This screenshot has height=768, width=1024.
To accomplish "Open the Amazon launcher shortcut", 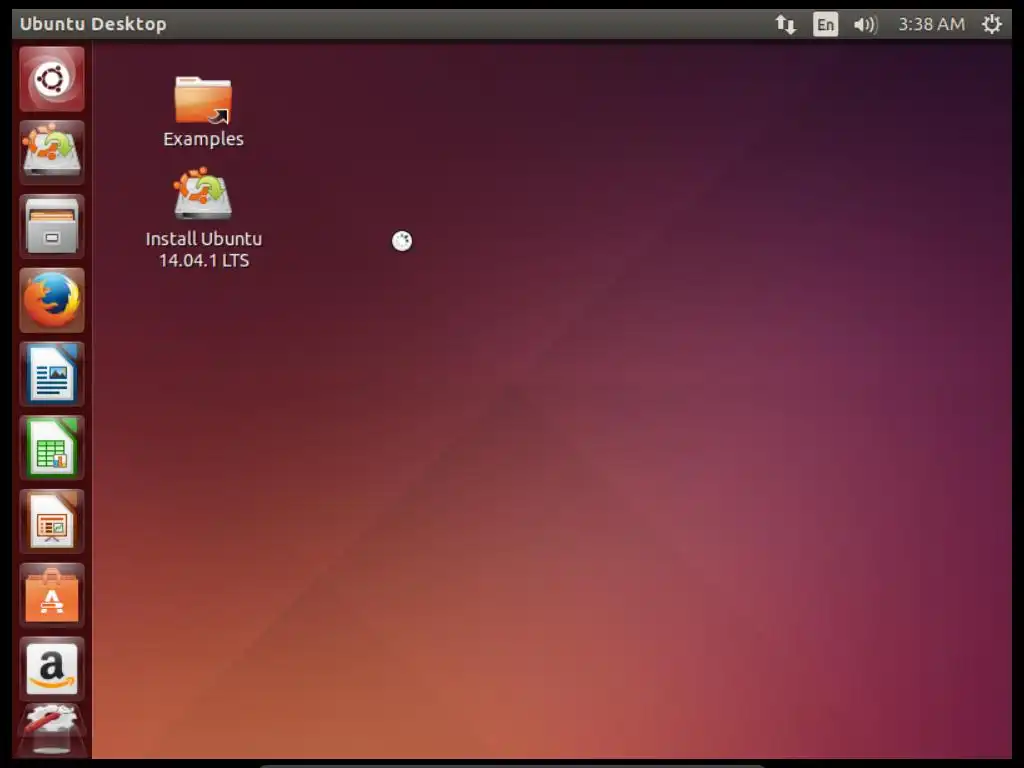I will [52, 669].
